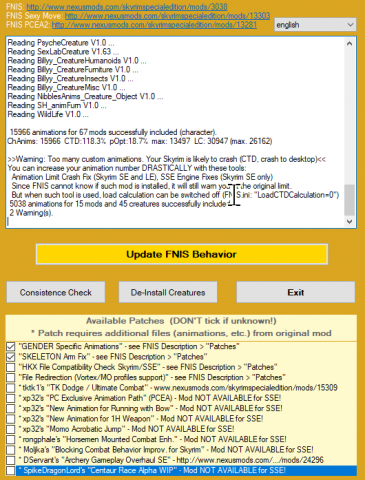This screenshot has height=480, width=365.
Task: Tick Blocking Combat Behavior Improv. checkbox
Action: 11,450
